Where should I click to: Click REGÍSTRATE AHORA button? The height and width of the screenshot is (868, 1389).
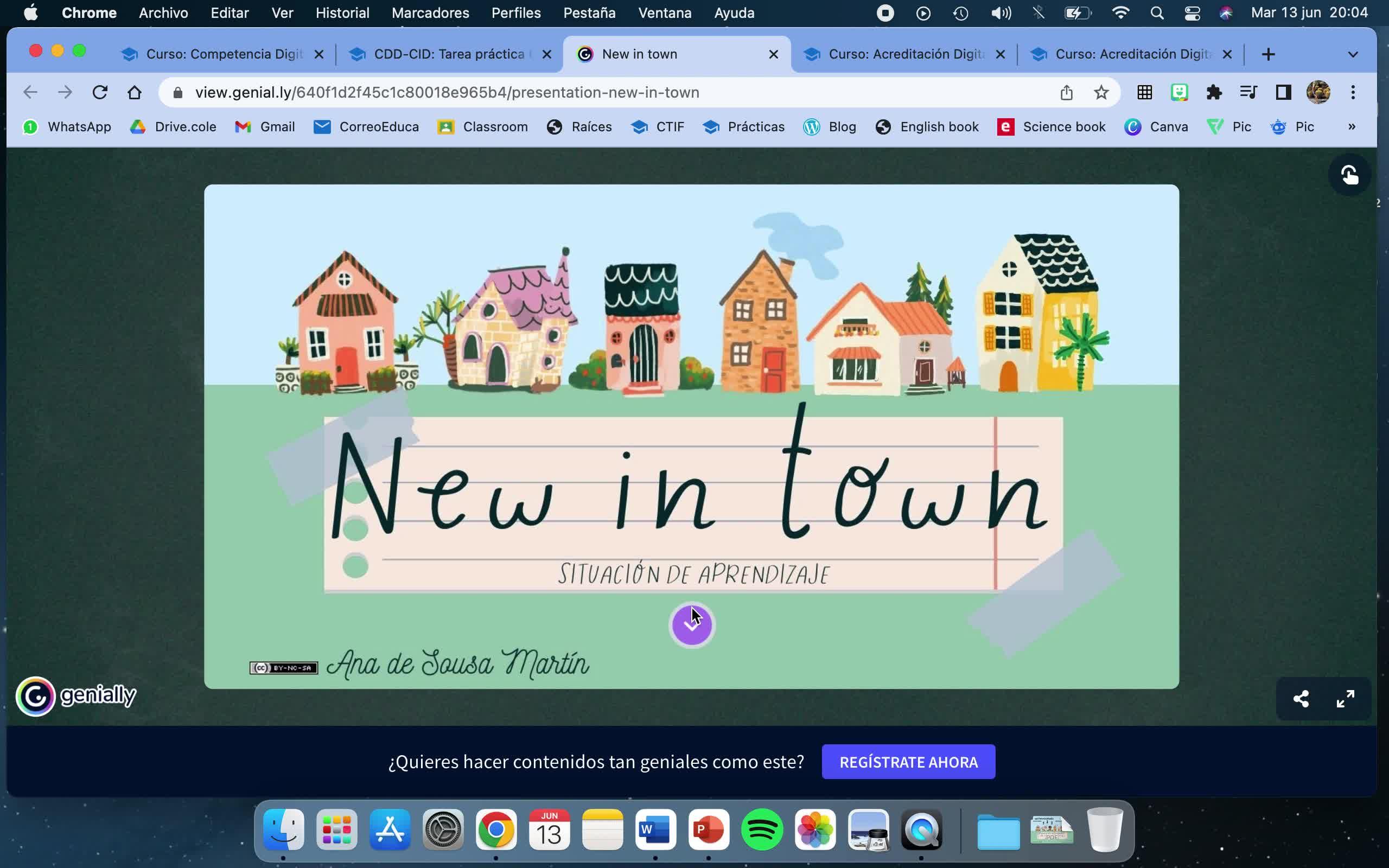coord(908,762)
